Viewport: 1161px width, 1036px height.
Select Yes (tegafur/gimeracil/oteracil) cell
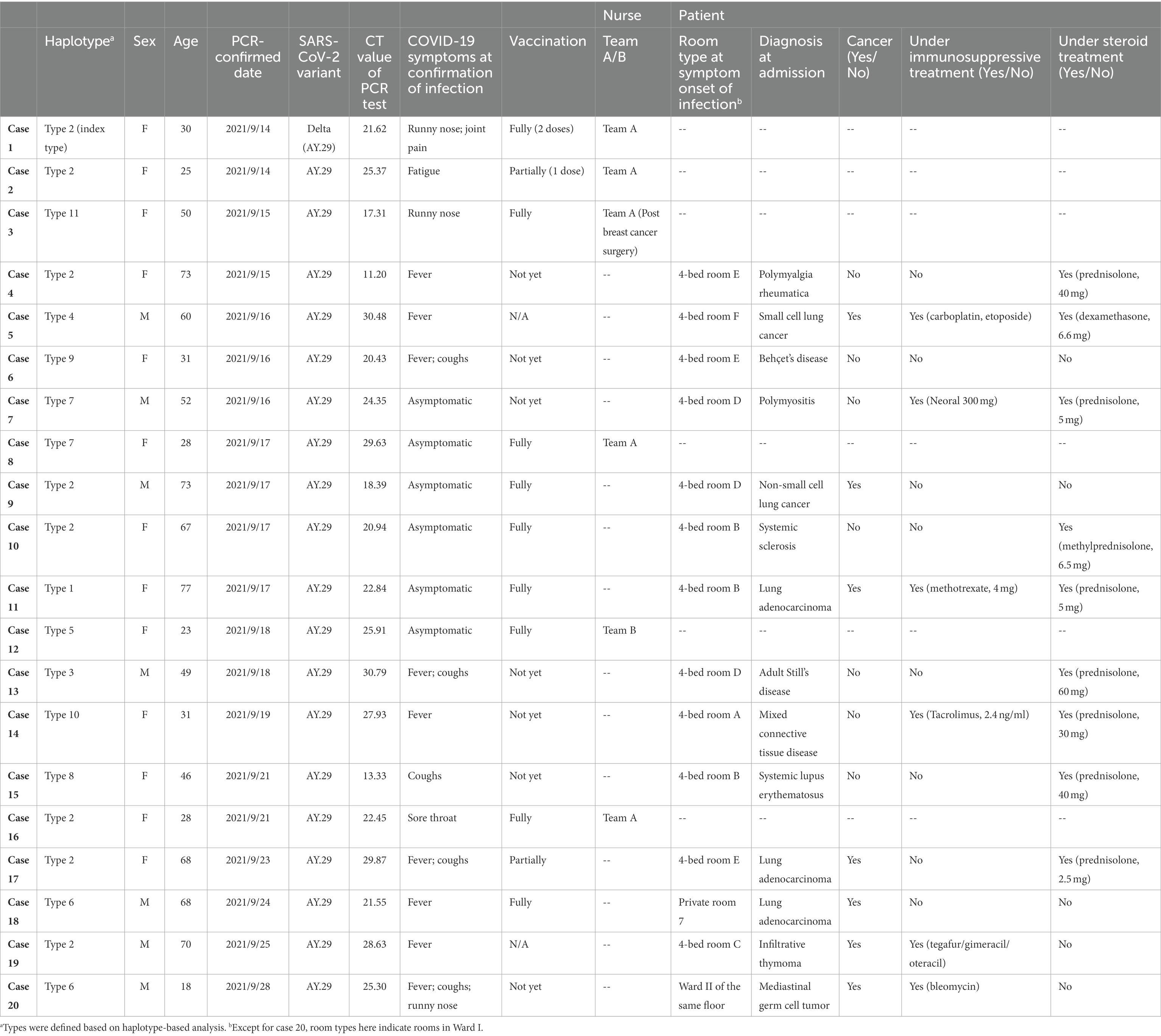pos(959,953)
